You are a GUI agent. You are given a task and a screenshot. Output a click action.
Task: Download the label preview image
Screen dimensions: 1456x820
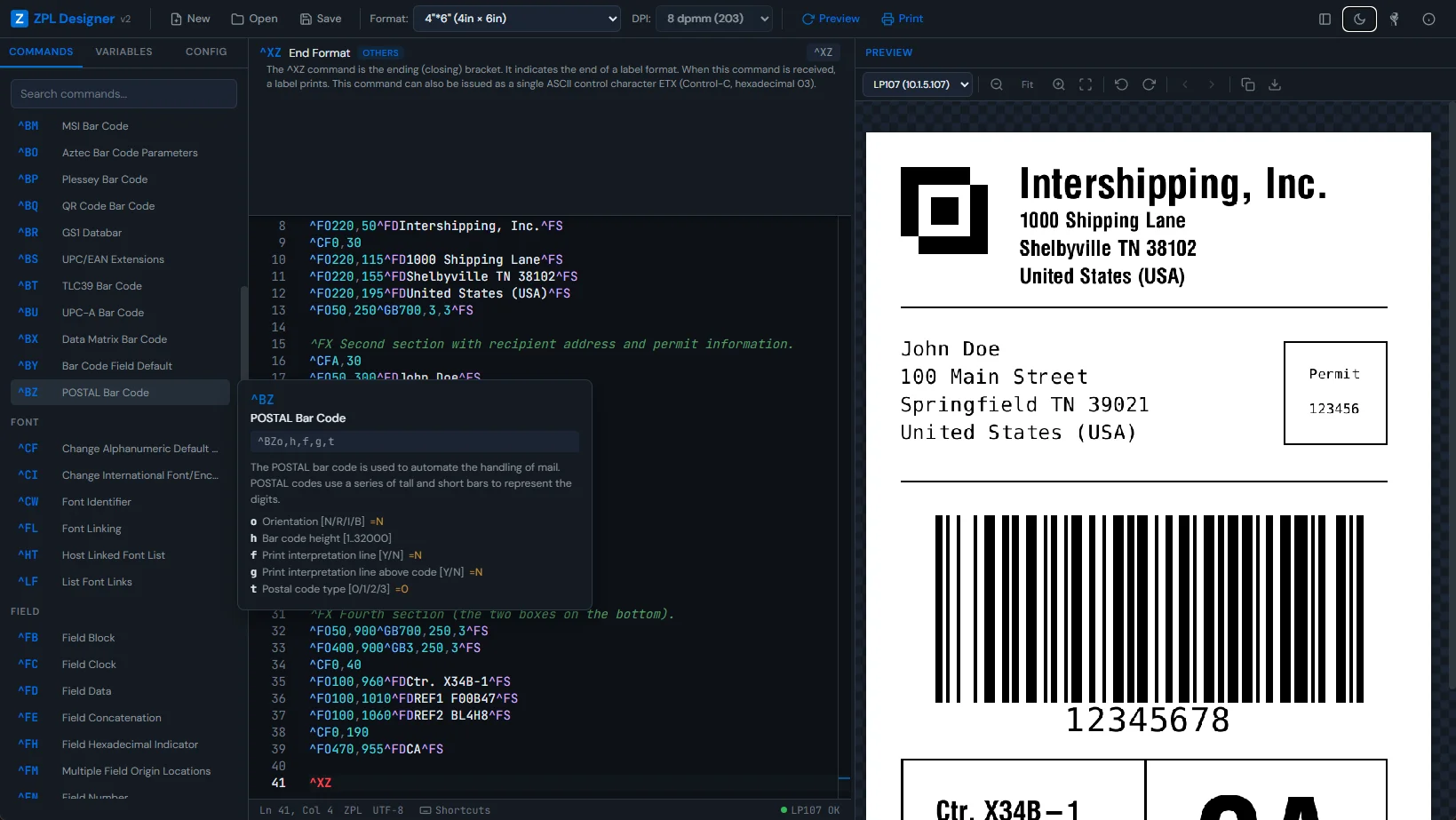1275,84
